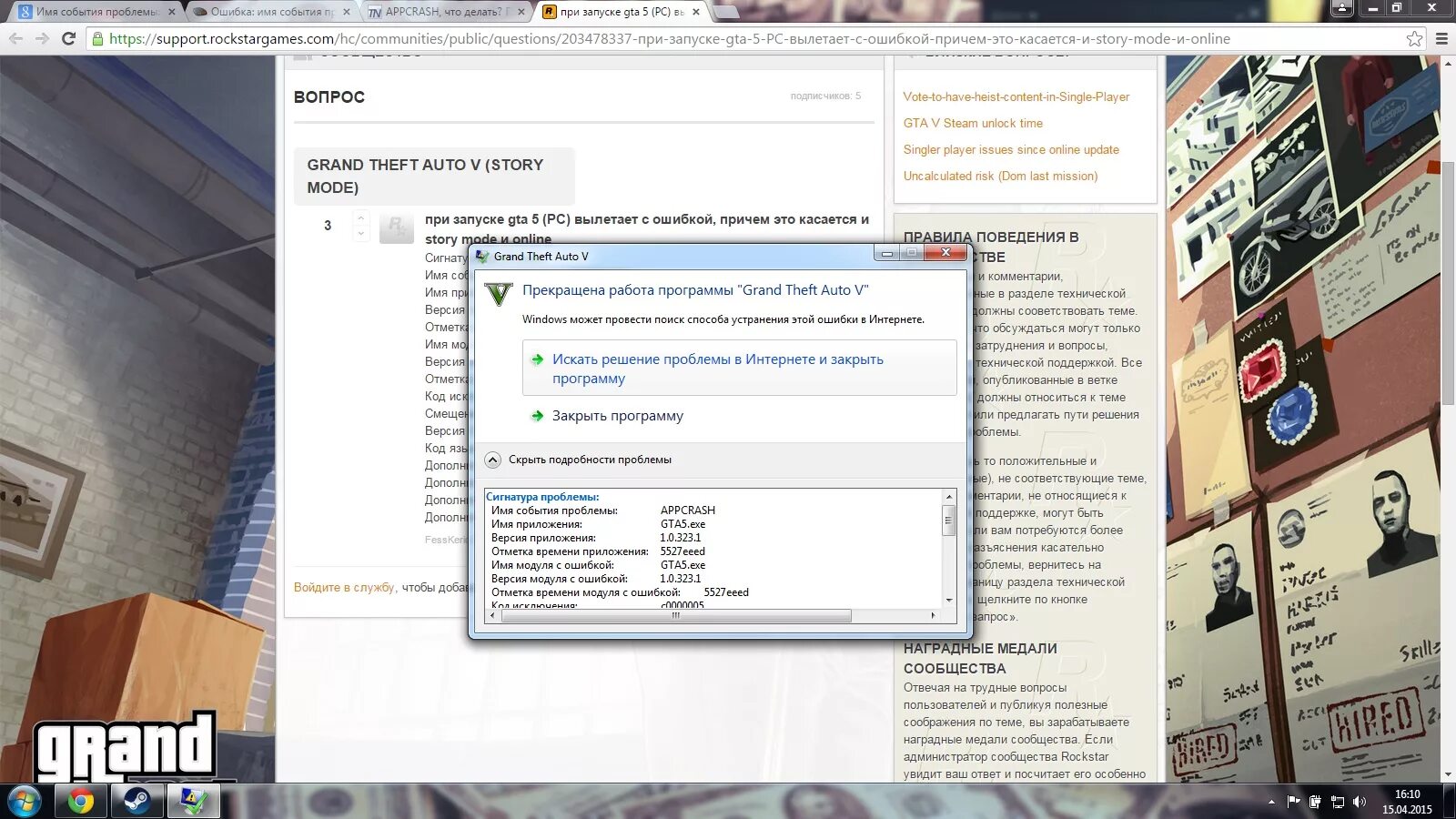Open Action Center flag icon
This screenshot has width=1456, height=819.
pyautogui.click(x=1293, y=802)
